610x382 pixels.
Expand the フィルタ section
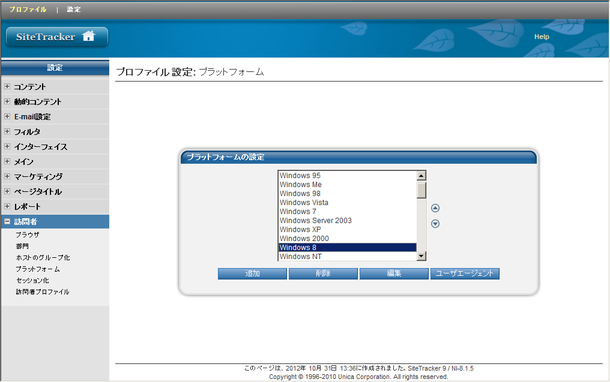click(x=7, y=131)
